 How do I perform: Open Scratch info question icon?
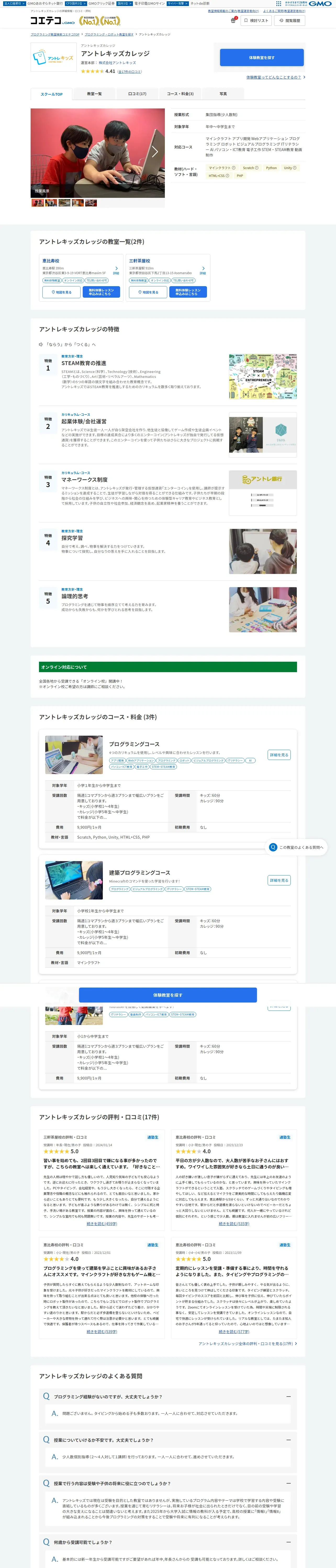pos(257,168)
